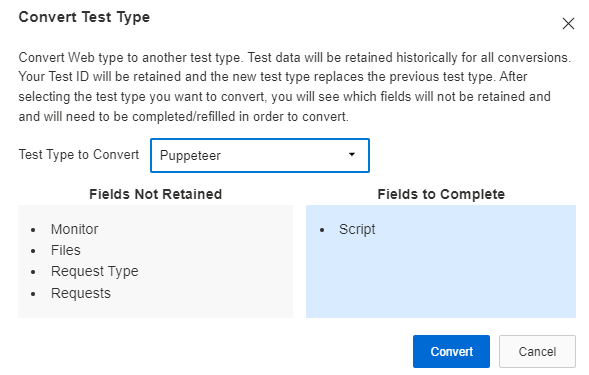Select the Monitor list entry

coord(74,229)
